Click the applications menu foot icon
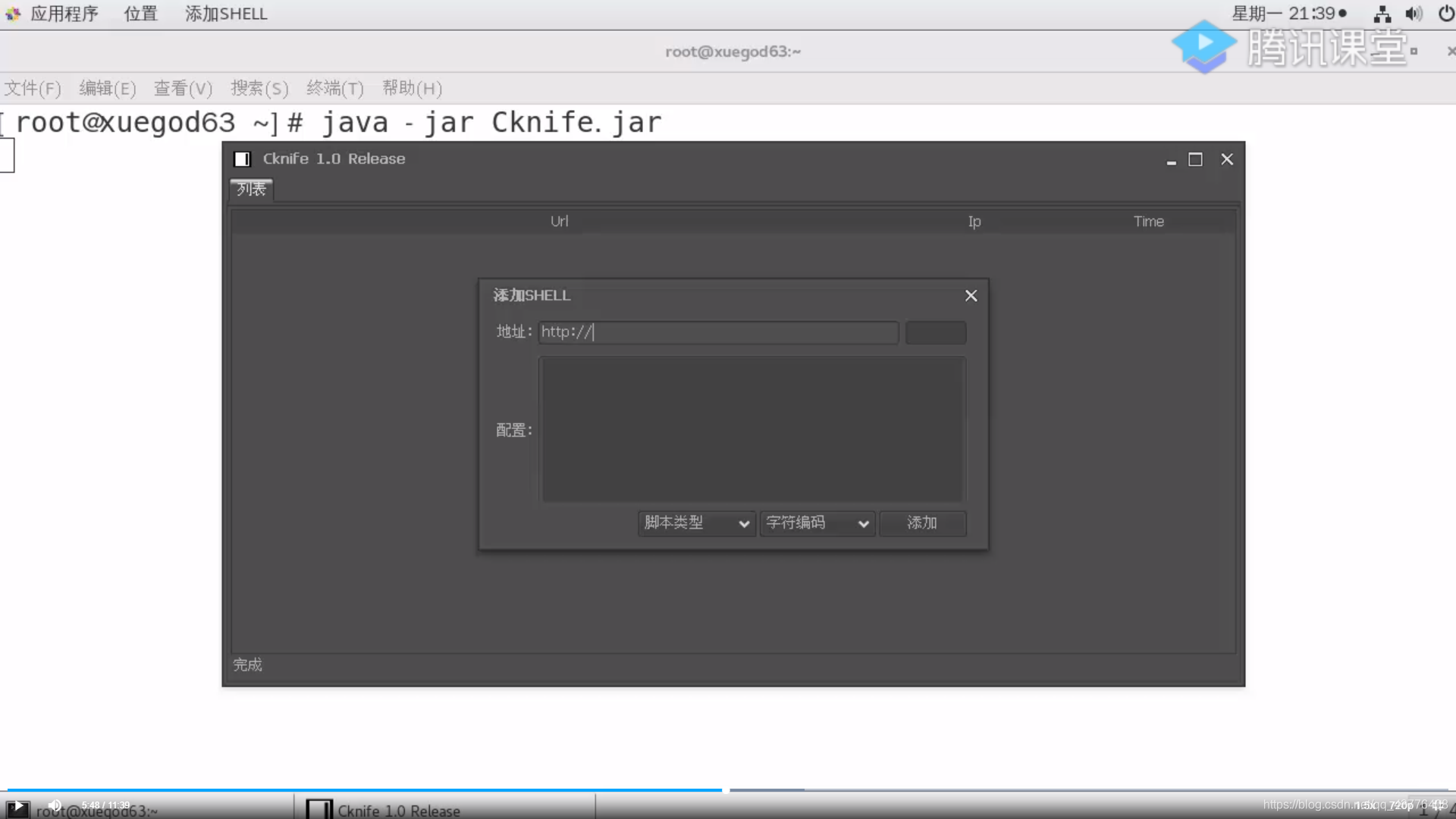Viewport: 1456px width, 819px height. point(13,14)
